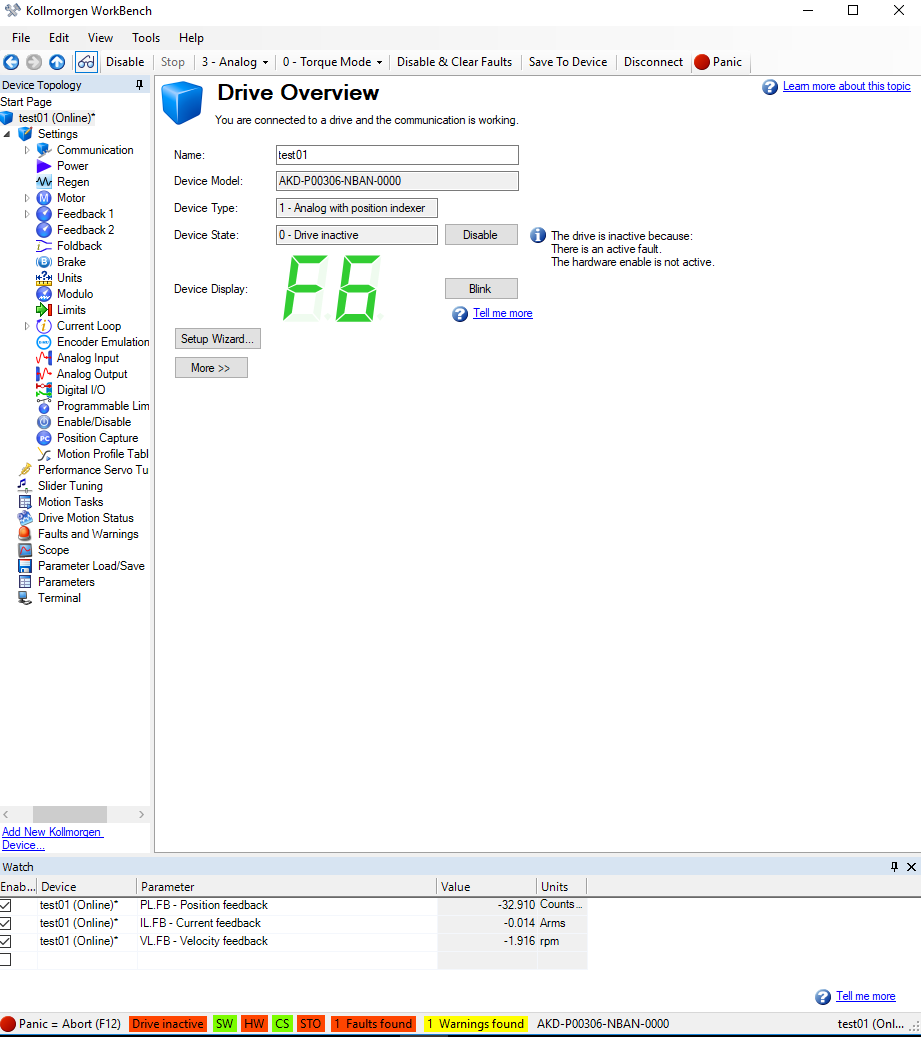Go back with the blue back arrow
This screenshot has height=1037, width=924.
tap(11, 62)
